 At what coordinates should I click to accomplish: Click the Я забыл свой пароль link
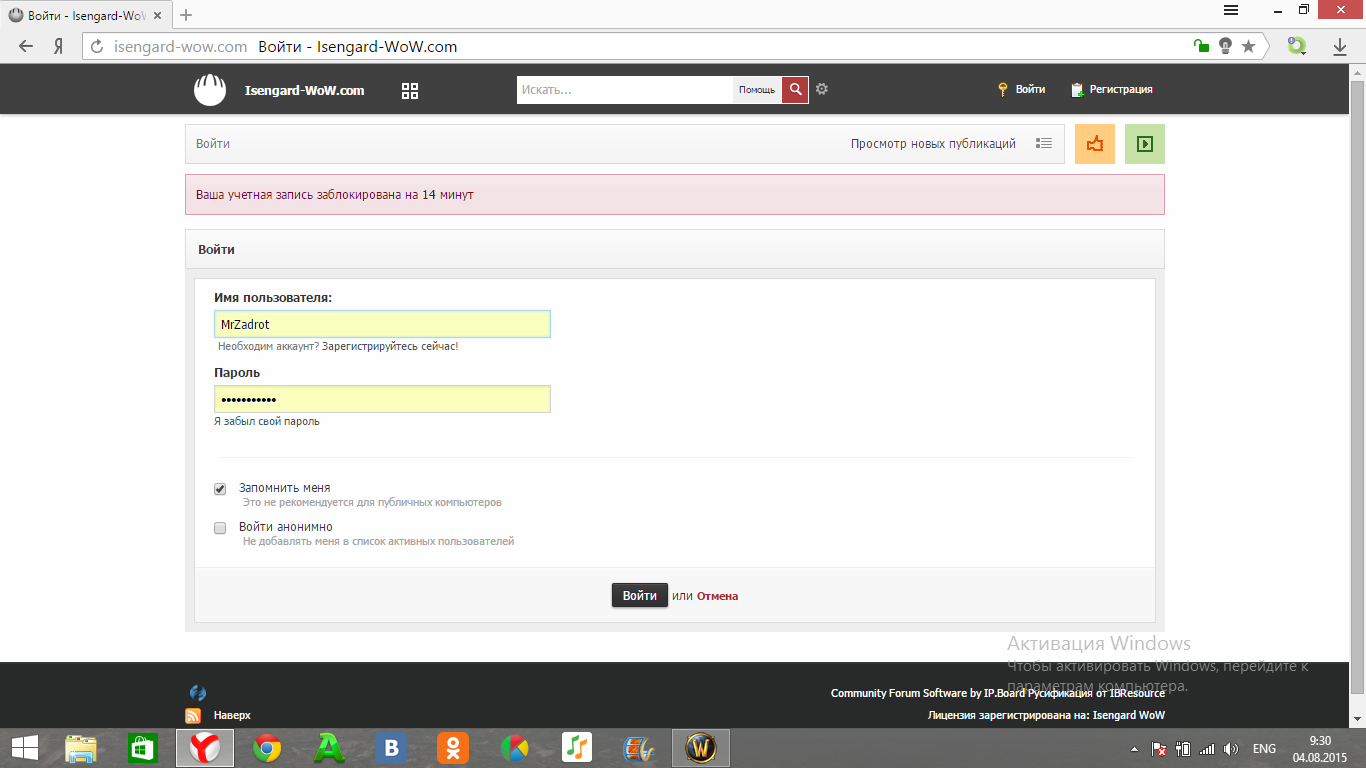pyautogui.click(x=267, y=422)
